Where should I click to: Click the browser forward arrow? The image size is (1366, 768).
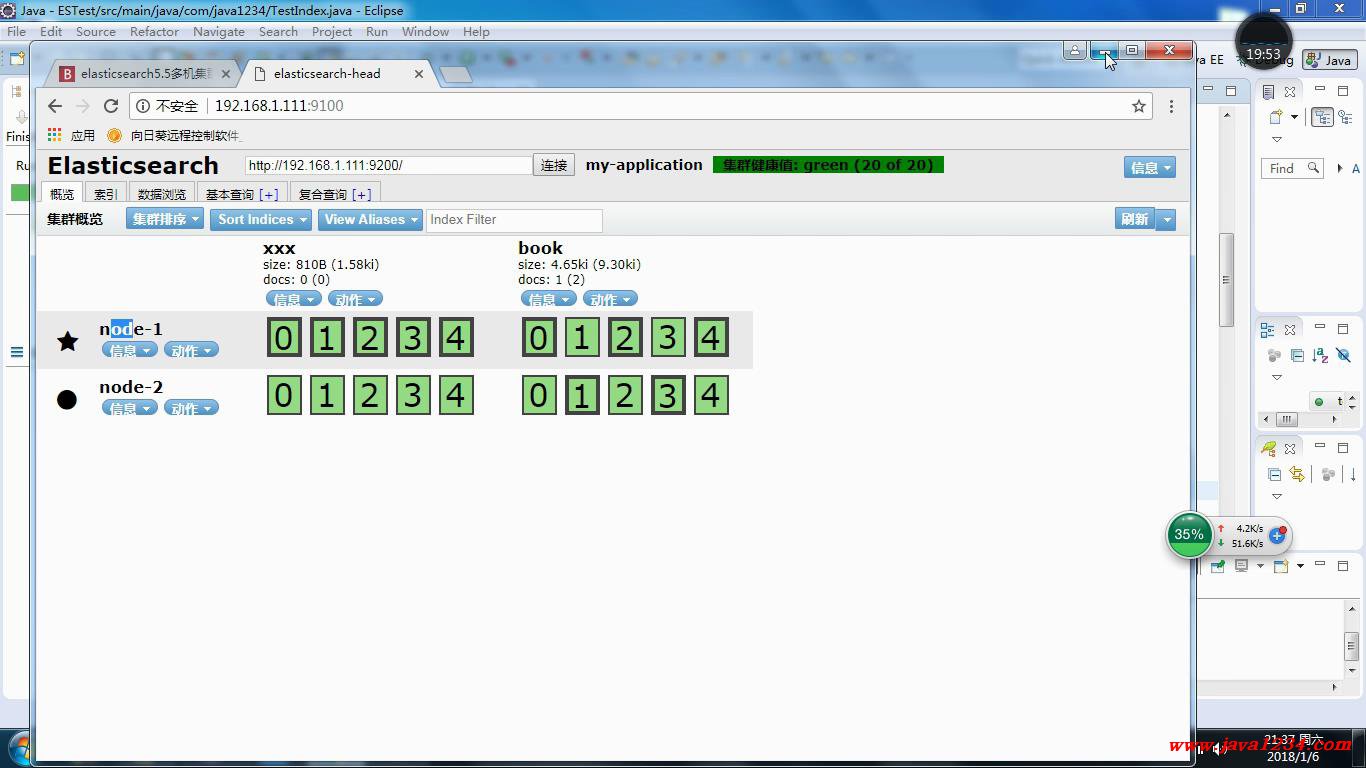[83, 106]
